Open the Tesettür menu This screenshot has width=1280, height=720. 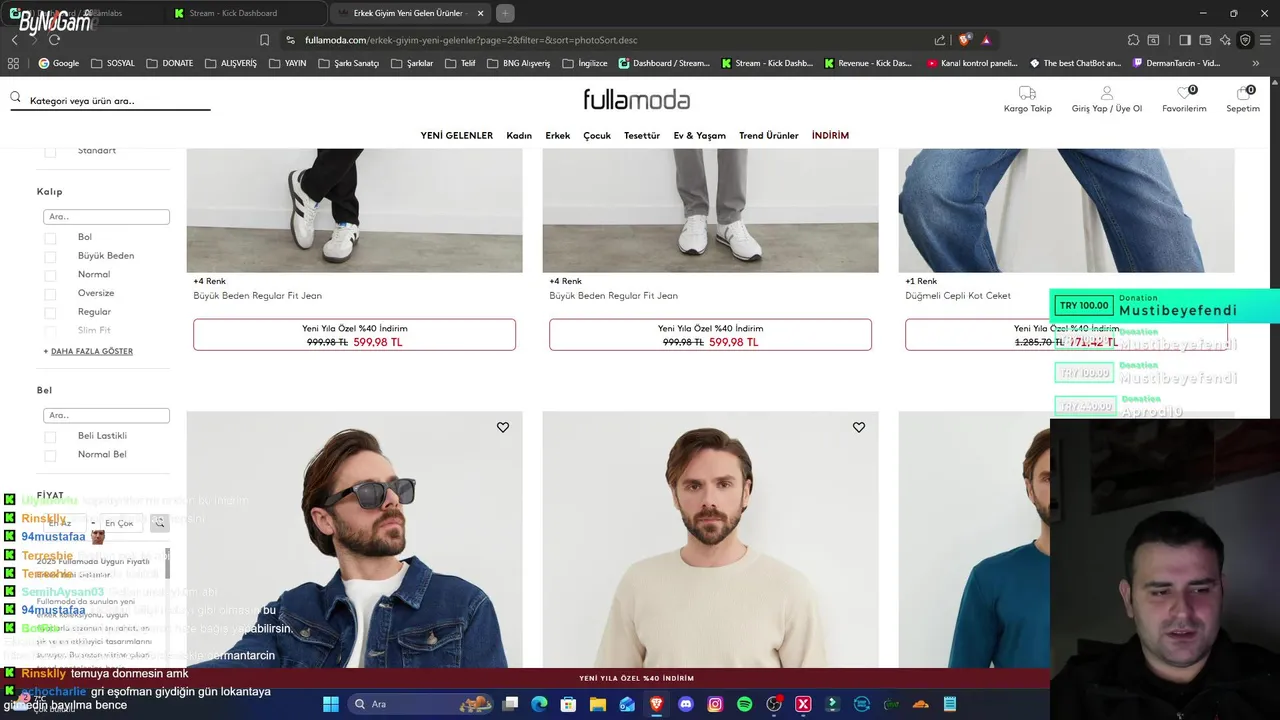point(642,136)
